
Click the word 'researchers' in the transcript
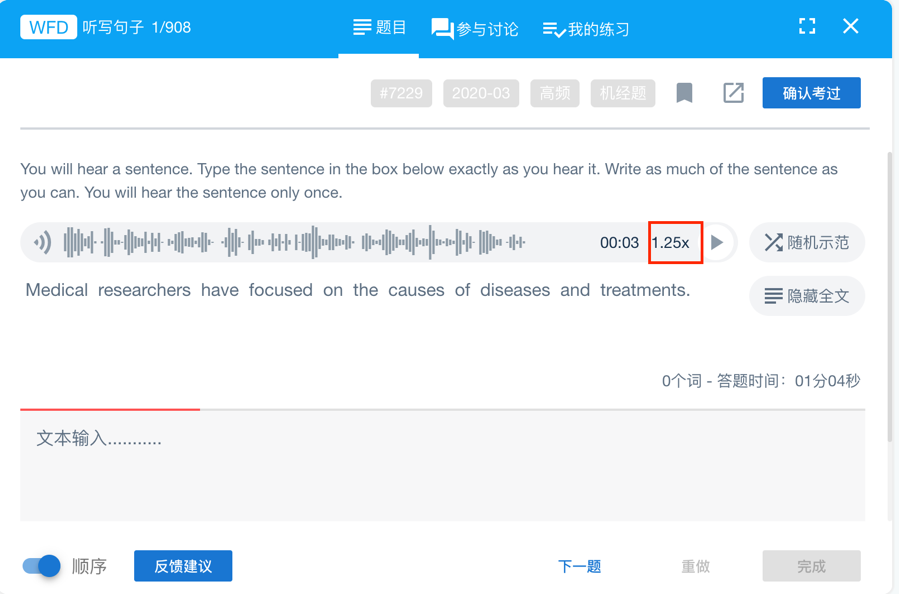tap(144, 290)
